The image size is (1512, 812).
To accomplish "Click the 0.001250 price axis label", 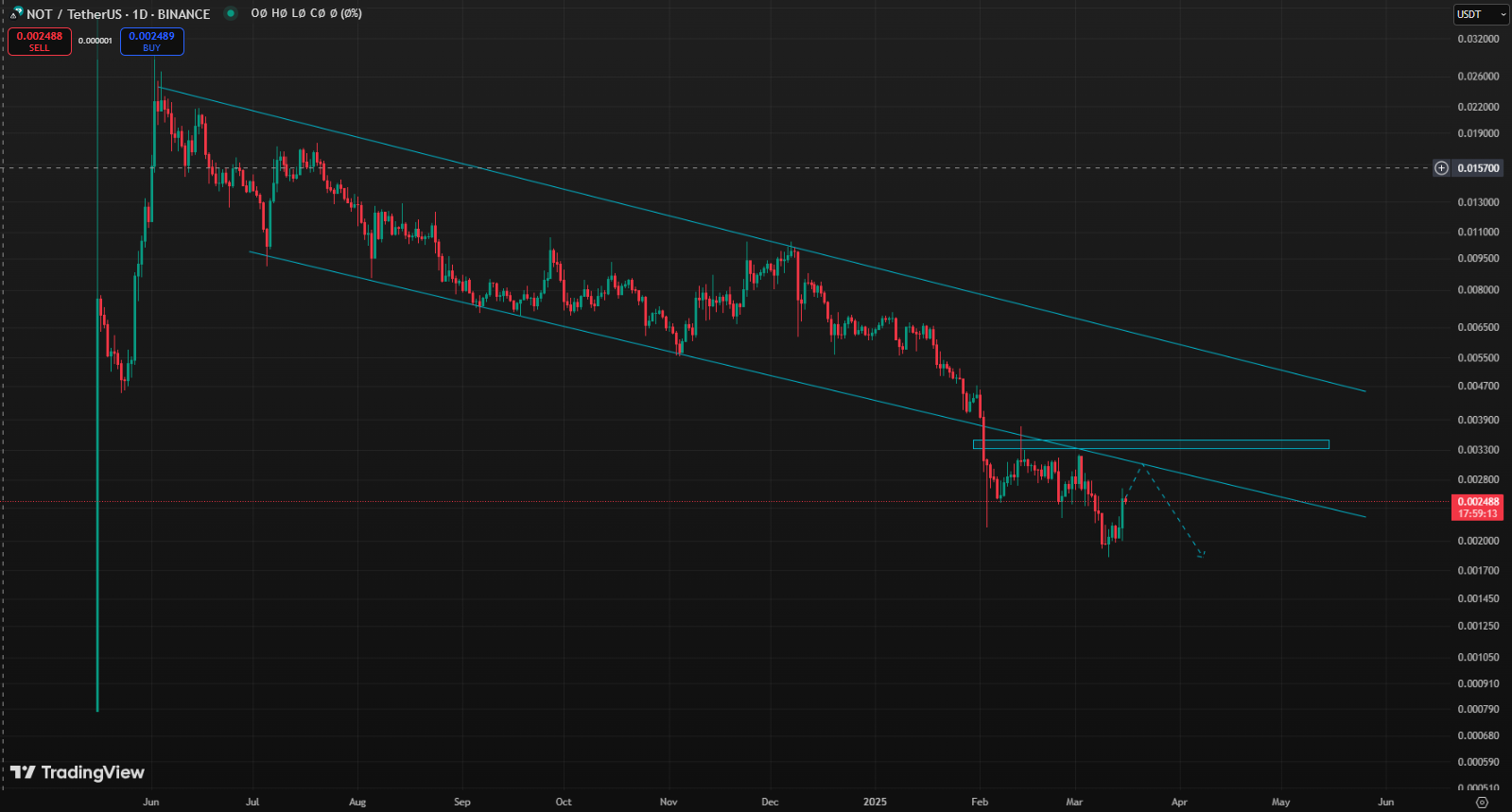I will pos(1478,627).
